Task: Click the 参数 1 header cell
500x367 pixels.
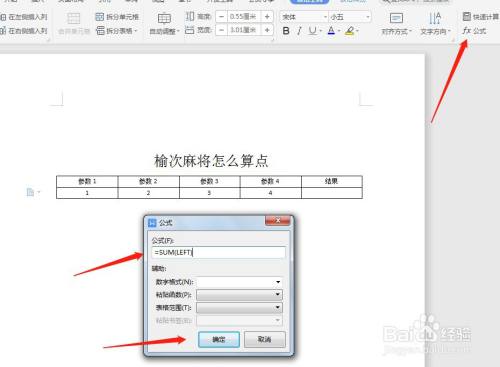Action: (x=87, y=181)
